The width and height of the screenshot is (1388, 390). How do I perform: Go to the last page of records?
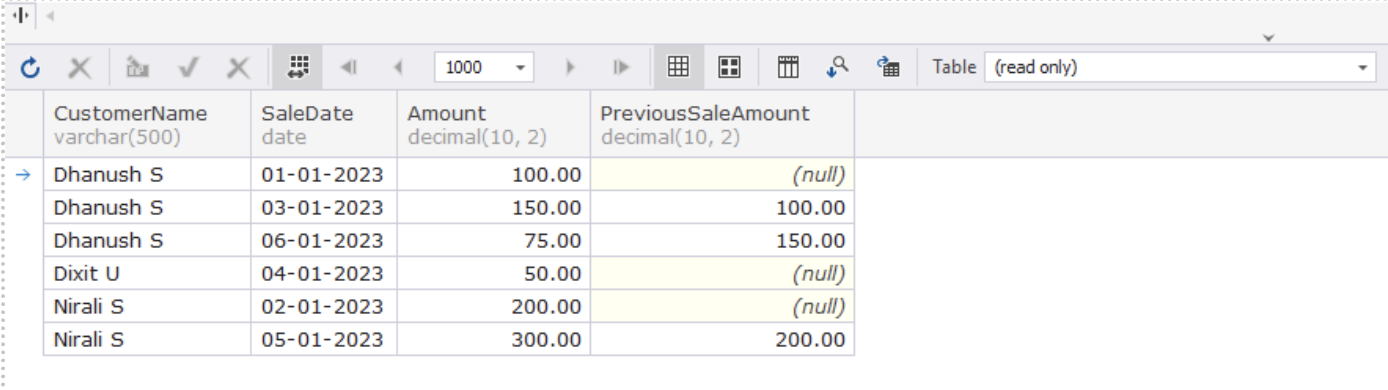click(621, 68)
